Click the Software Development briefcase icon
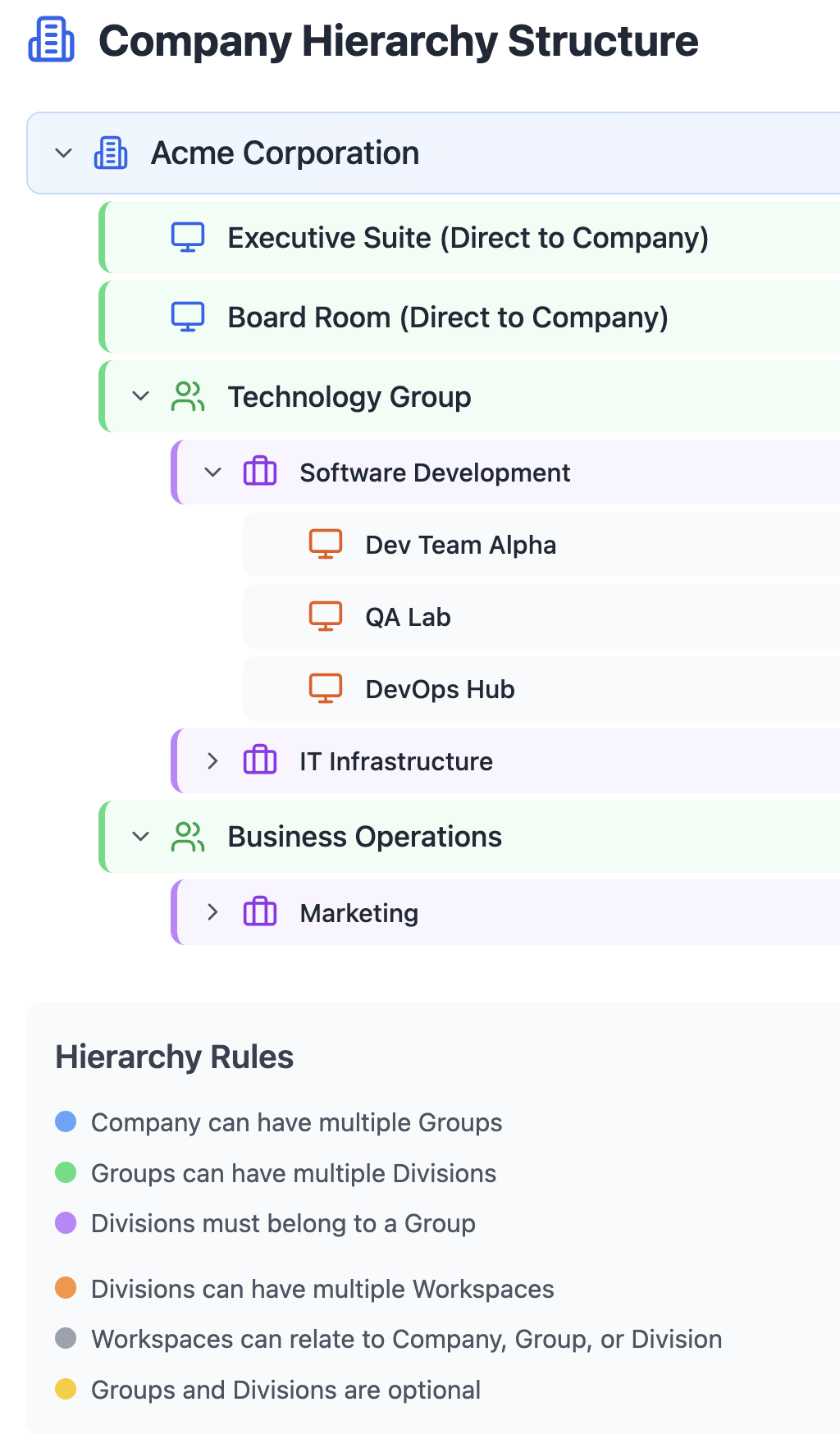The height and width of the screenshot is (1434, 840). (x=260, y=472)
